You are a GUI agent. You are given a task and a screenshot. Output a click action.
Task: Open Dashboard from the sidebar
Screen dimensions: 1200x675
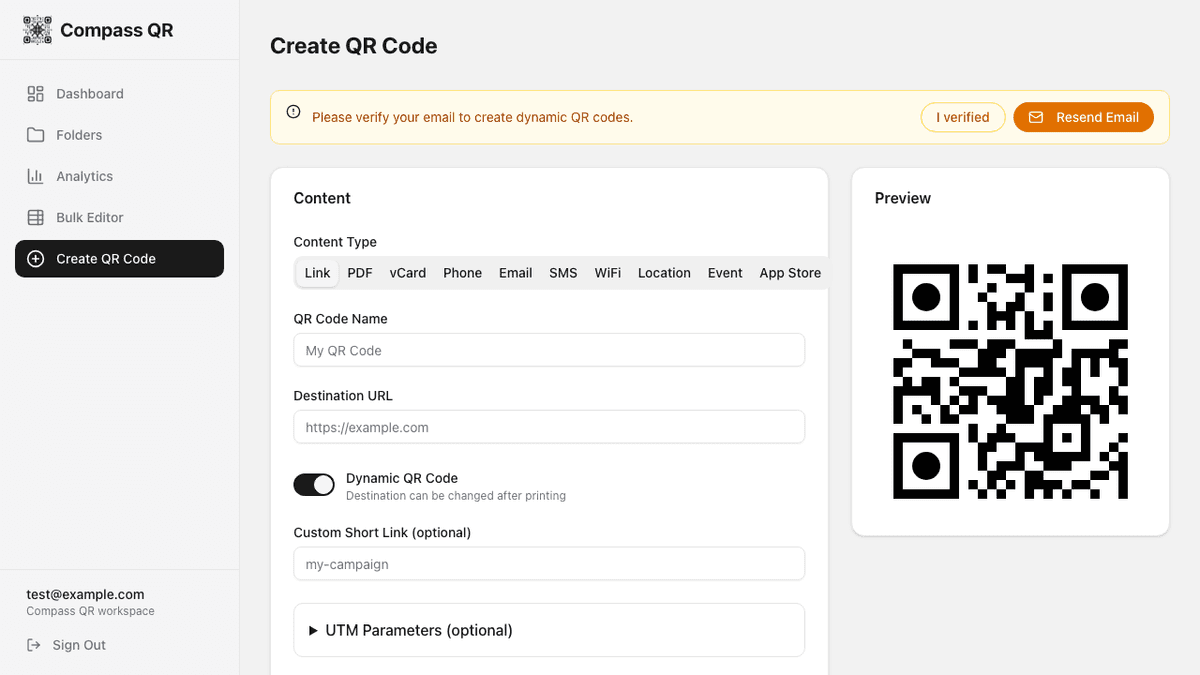119,94
